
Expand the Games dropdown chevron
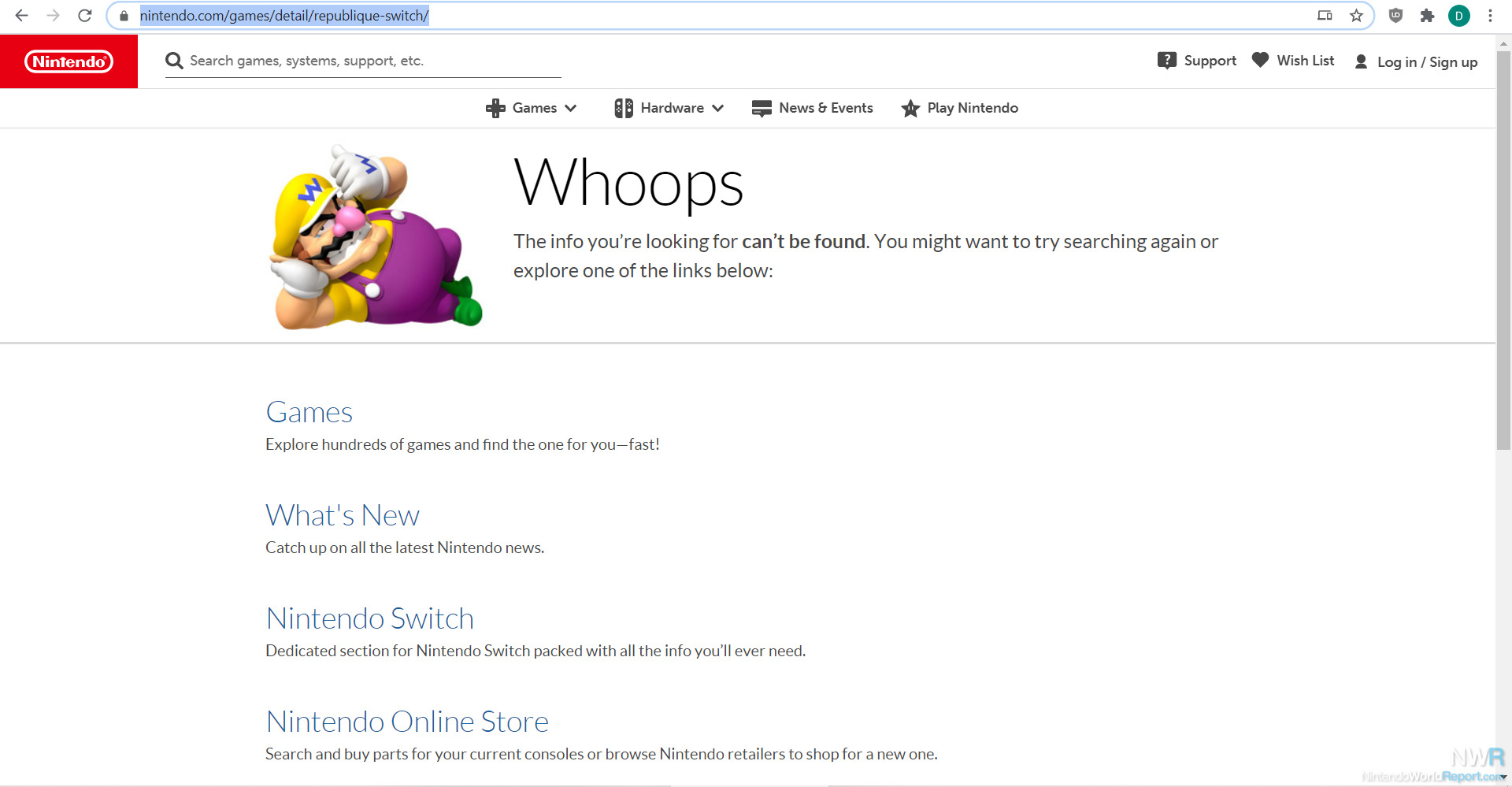pos(571,108)
